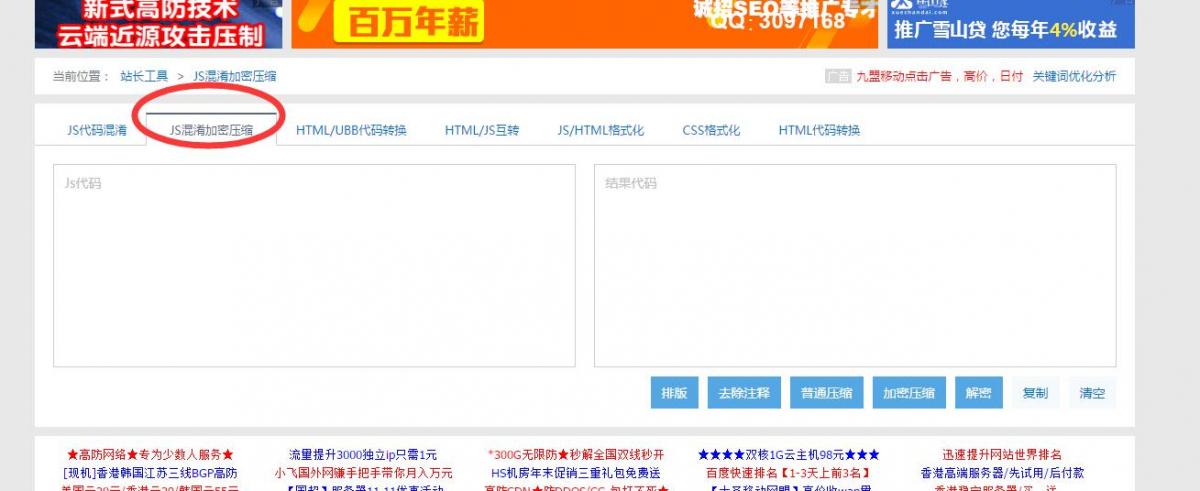Screen dimensions: 1200x491
Task: Open ★高防网络★专为少数人服务★ link
Action: (150, 455)
